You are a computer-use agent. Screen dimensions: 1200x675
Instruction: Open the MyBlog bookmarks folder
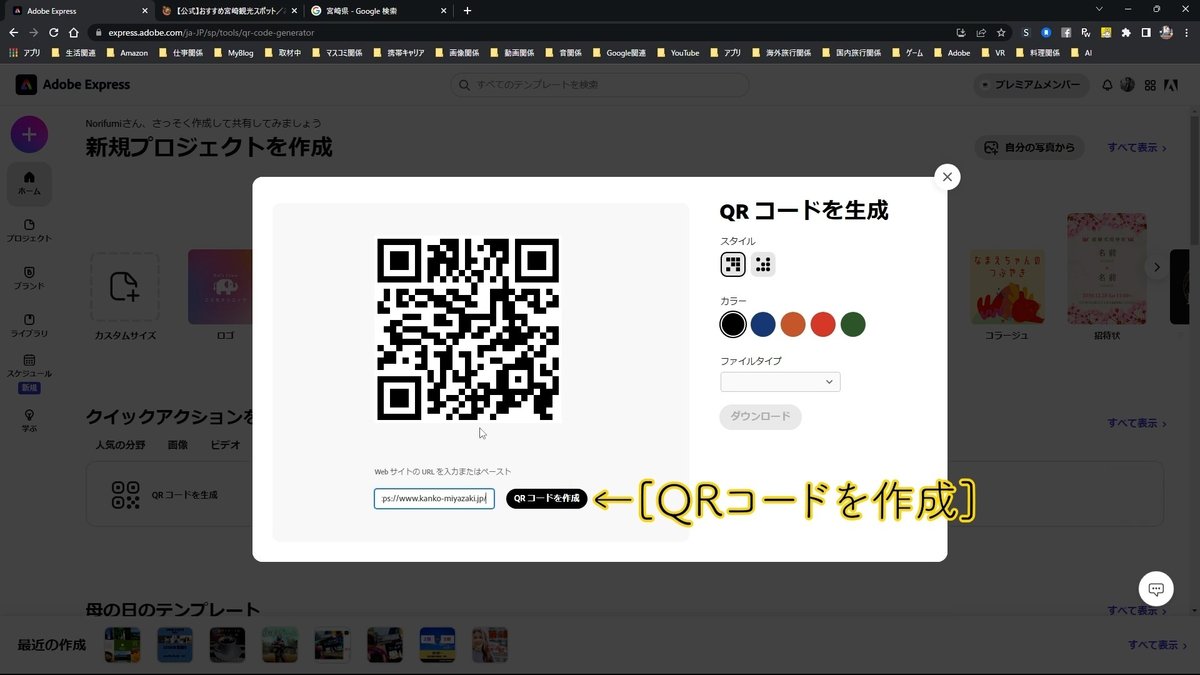pyautogui.click(x=233, y=53)
